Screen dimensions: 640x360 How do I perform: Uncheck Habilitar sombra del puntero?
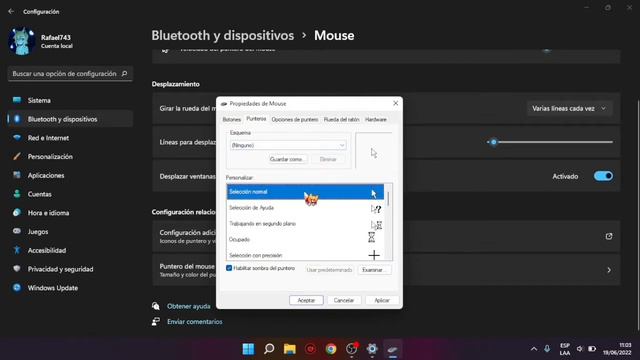(229, 268)
